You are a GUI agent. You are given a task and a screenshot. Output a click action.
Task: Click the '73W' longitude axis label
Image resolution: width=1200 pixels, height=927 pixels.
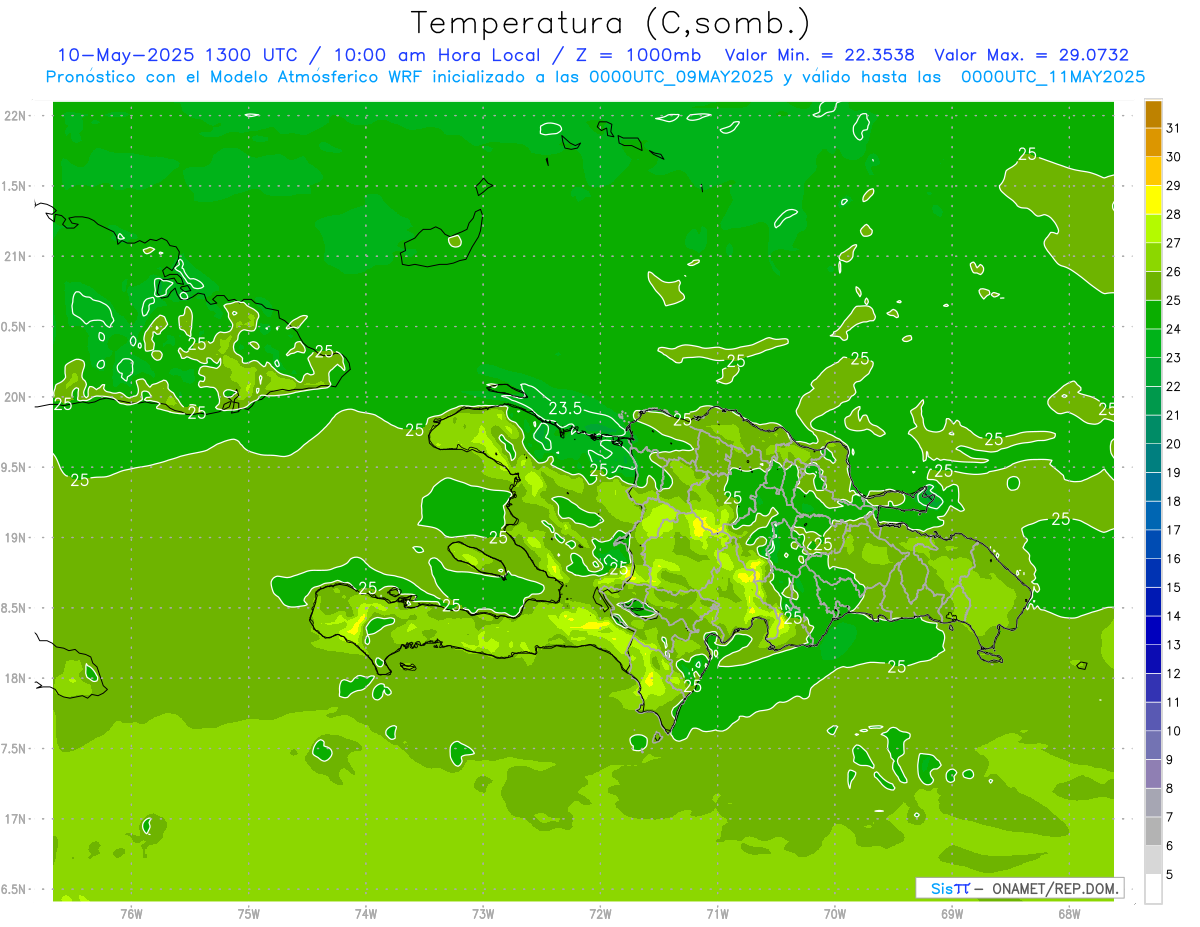click(483, 914)
